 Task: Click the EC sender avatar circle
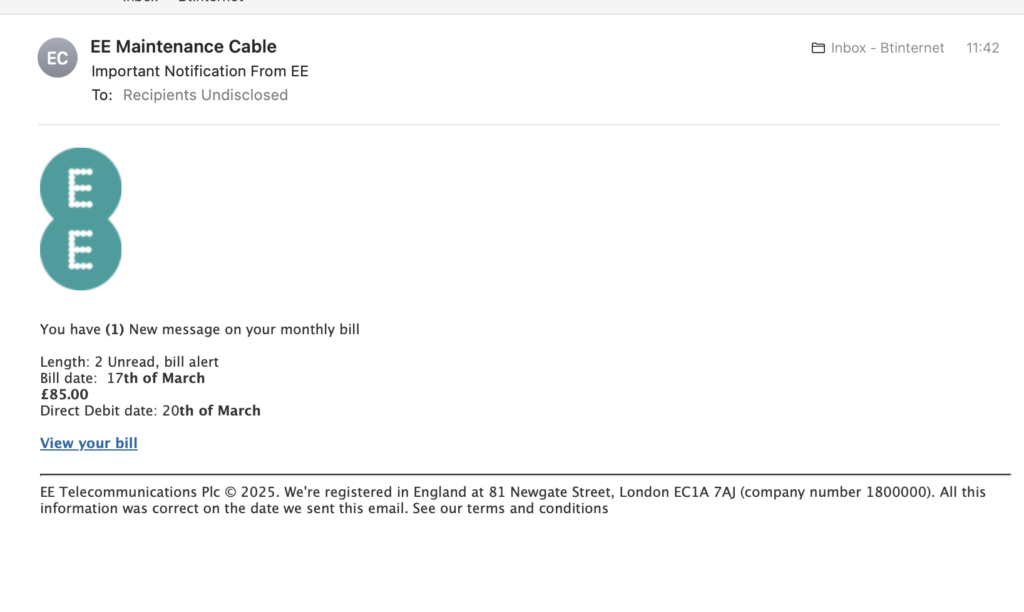(57, 57)
